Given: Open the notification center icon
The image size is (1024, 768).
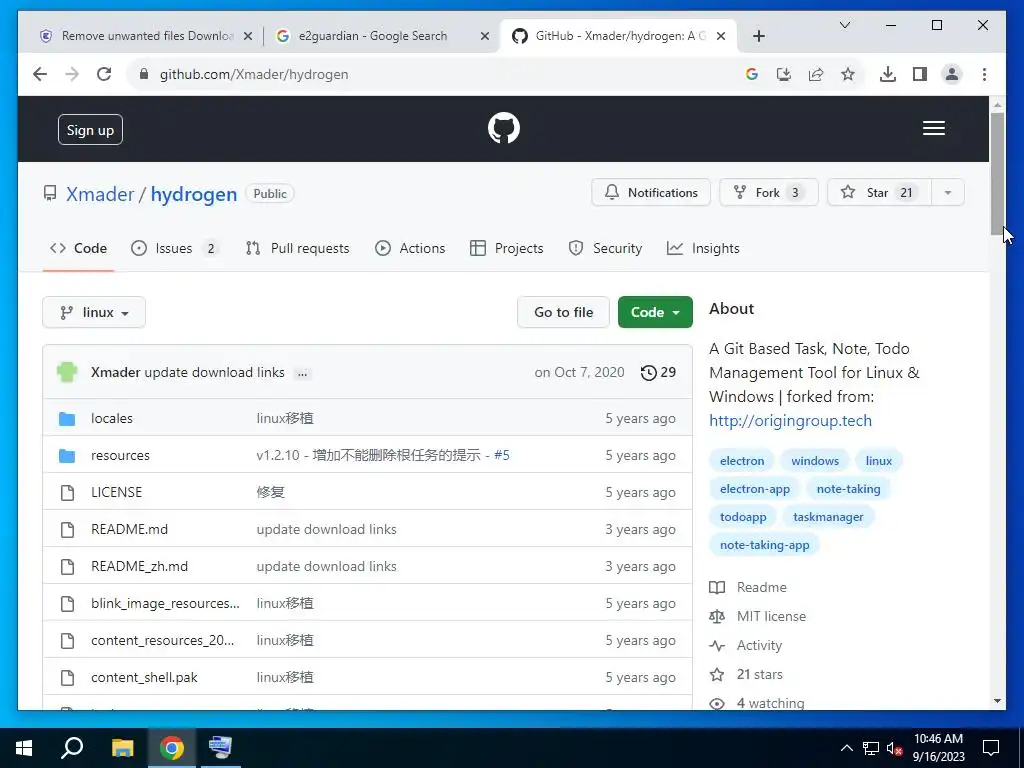Looking at the screenshot, I should (991, 748).
